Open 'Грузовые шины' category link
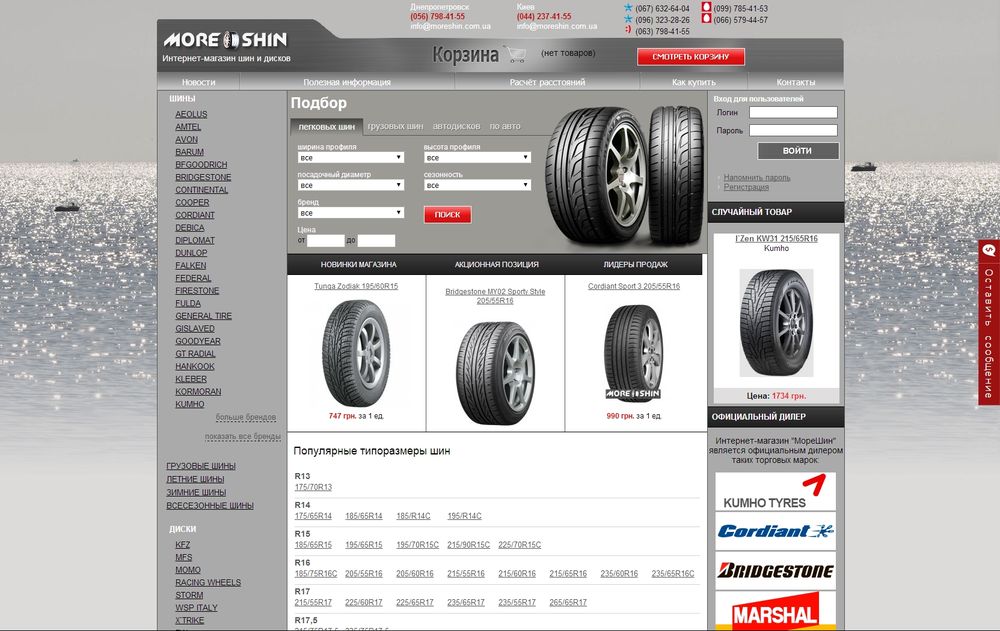 tap(201, 466)
